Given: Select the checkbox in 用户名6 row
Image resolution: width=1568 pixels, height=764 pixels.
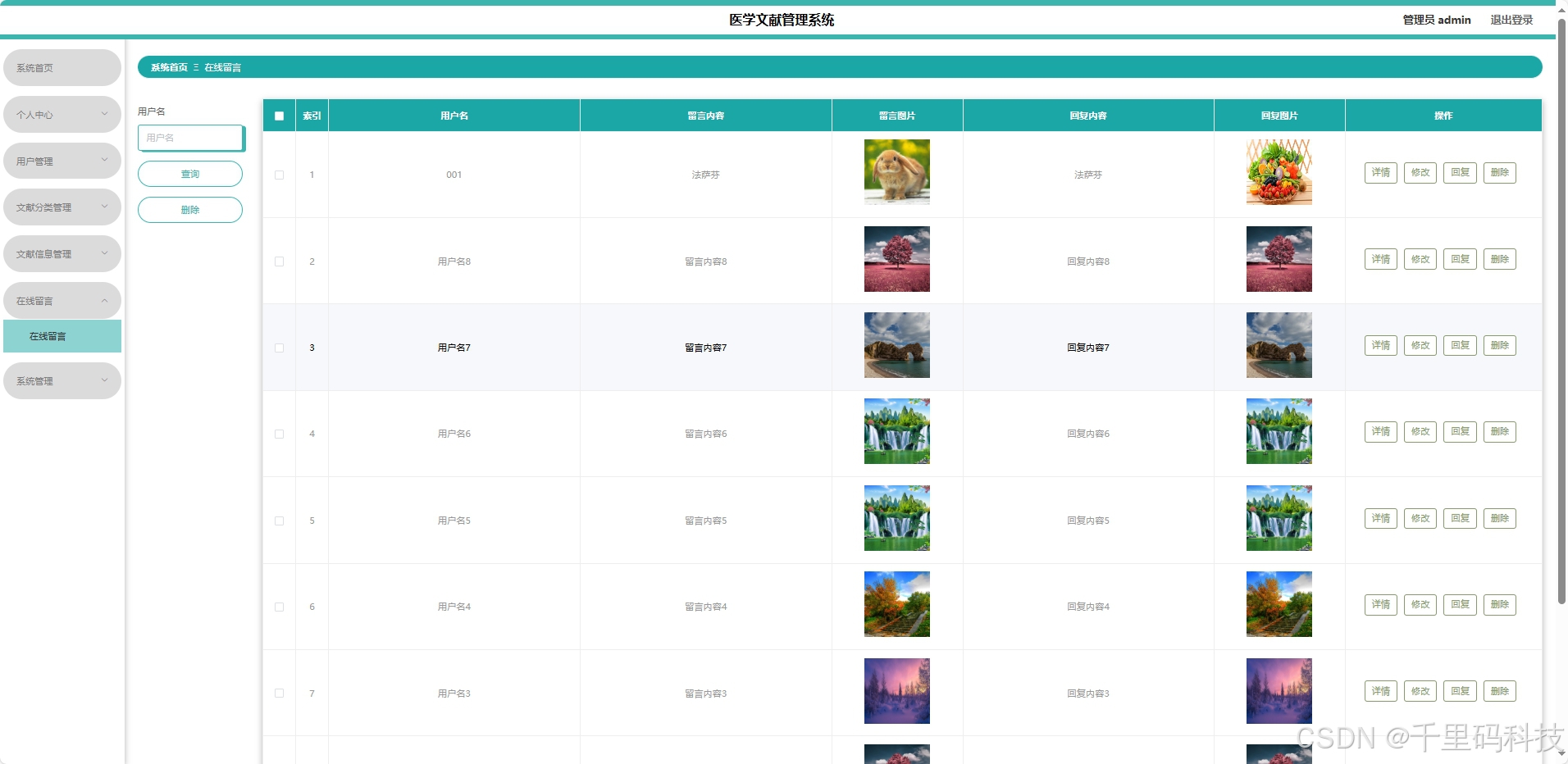Looking at the screenshot, I should pos(279,434).
